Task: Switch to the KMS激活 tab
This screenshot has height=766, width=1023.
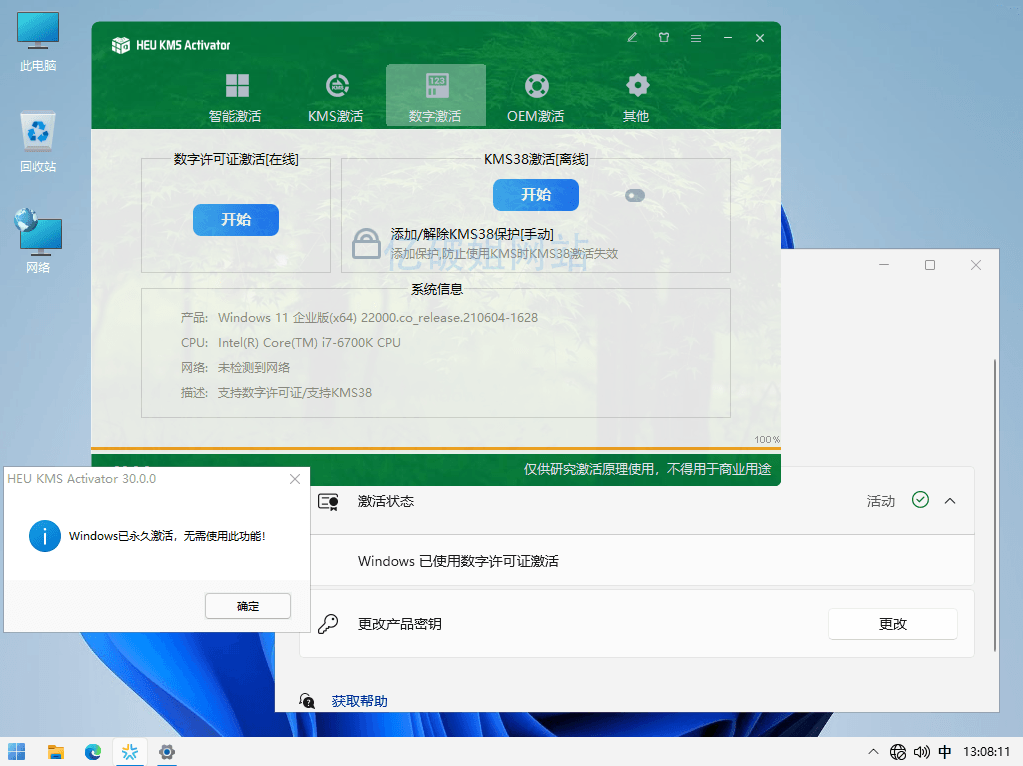Action: click(x=336, y=97)
